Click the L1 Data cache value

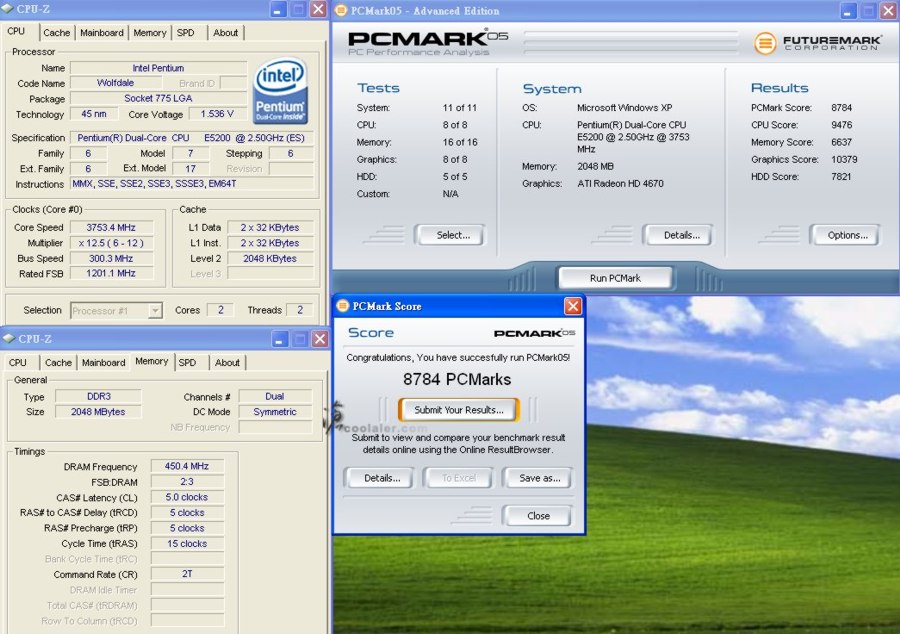pyautogui.click(x=270, y=227)
